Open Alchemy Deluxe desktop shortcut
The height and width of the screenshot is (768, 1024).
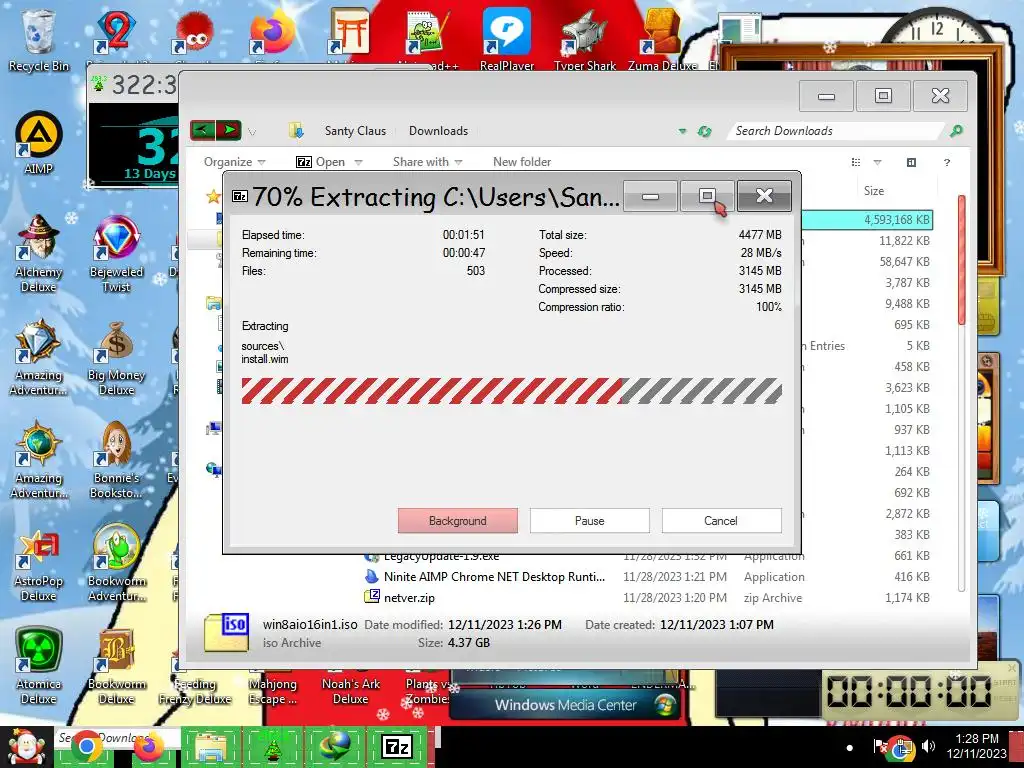click(38, 253)
